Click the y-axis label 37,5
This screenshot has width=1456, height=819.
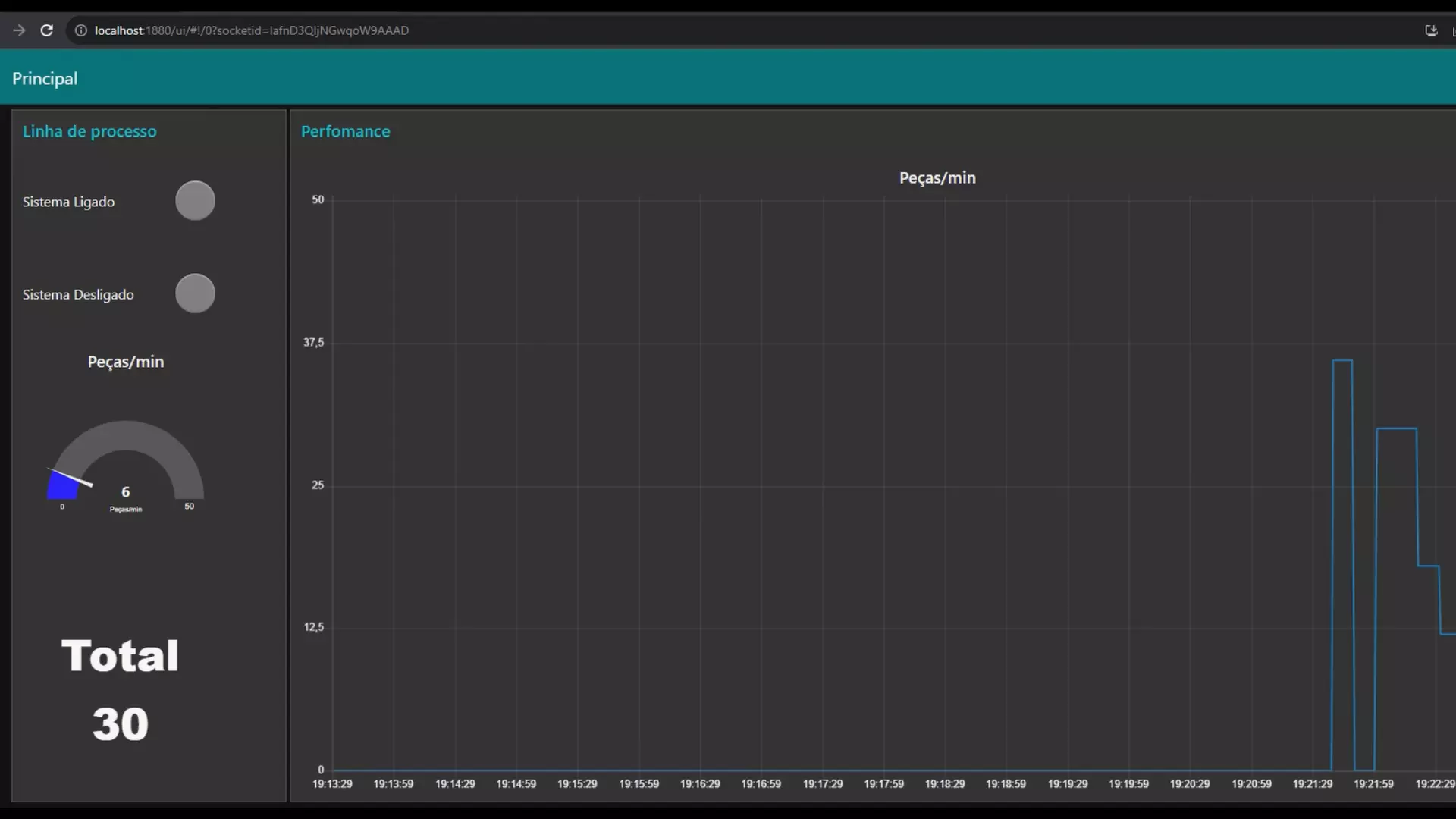(x=313, y=343)
